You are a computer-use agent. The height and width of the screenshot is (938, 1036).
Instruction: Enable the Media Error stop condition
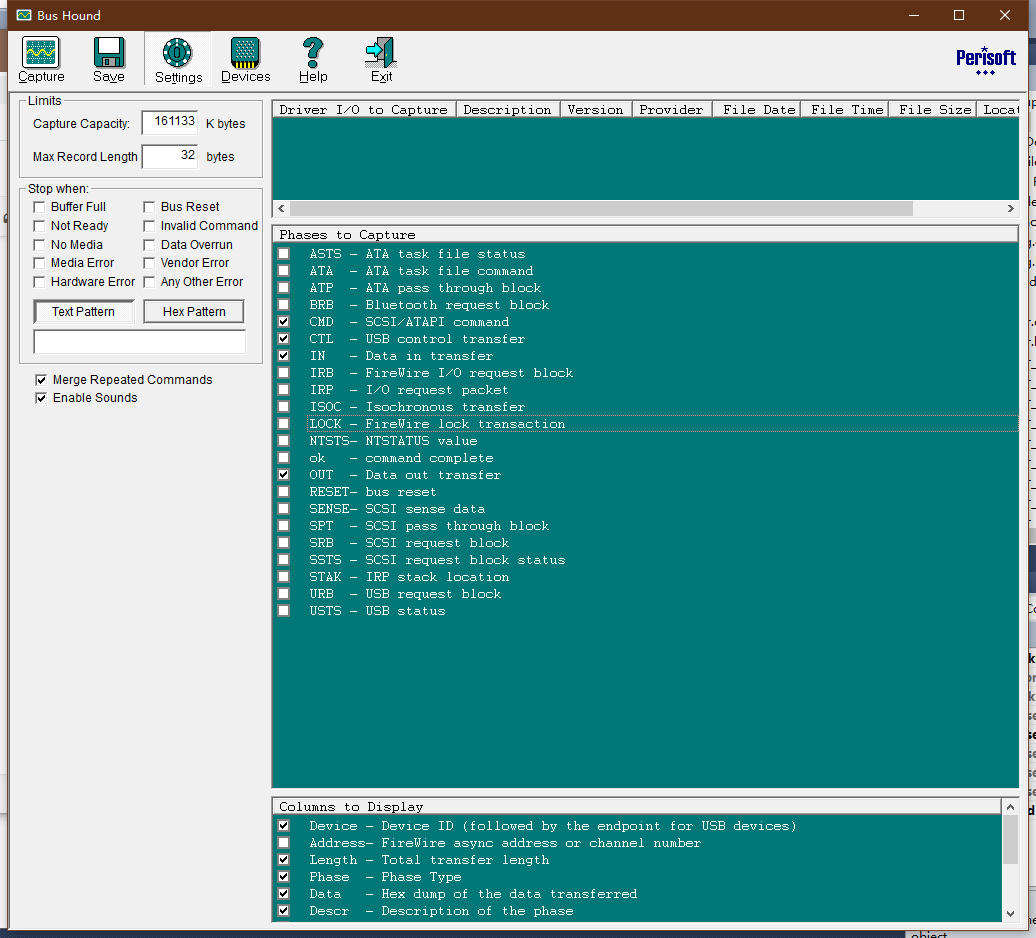[x=39, y=263]
